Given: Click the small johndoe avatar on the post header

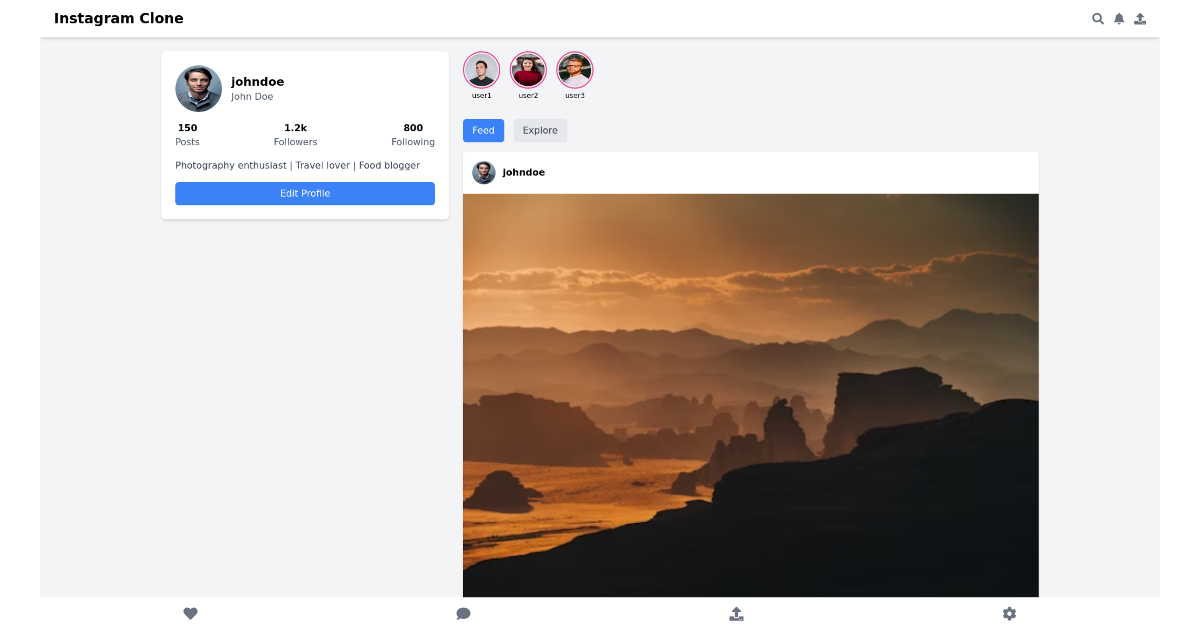Looking at the screenshot, I should 483,172.
